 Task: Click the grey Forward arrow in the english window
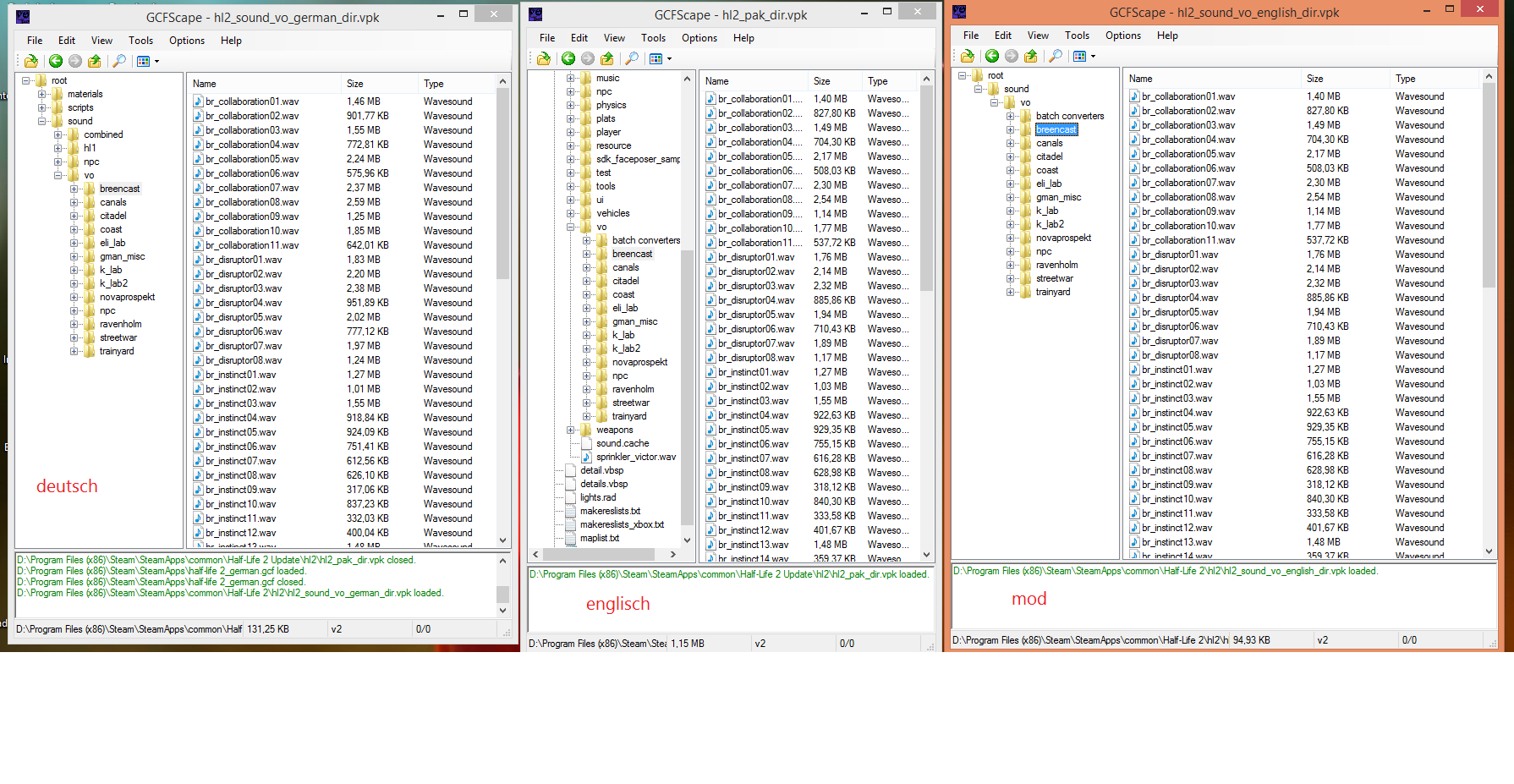coord(1012,56)
